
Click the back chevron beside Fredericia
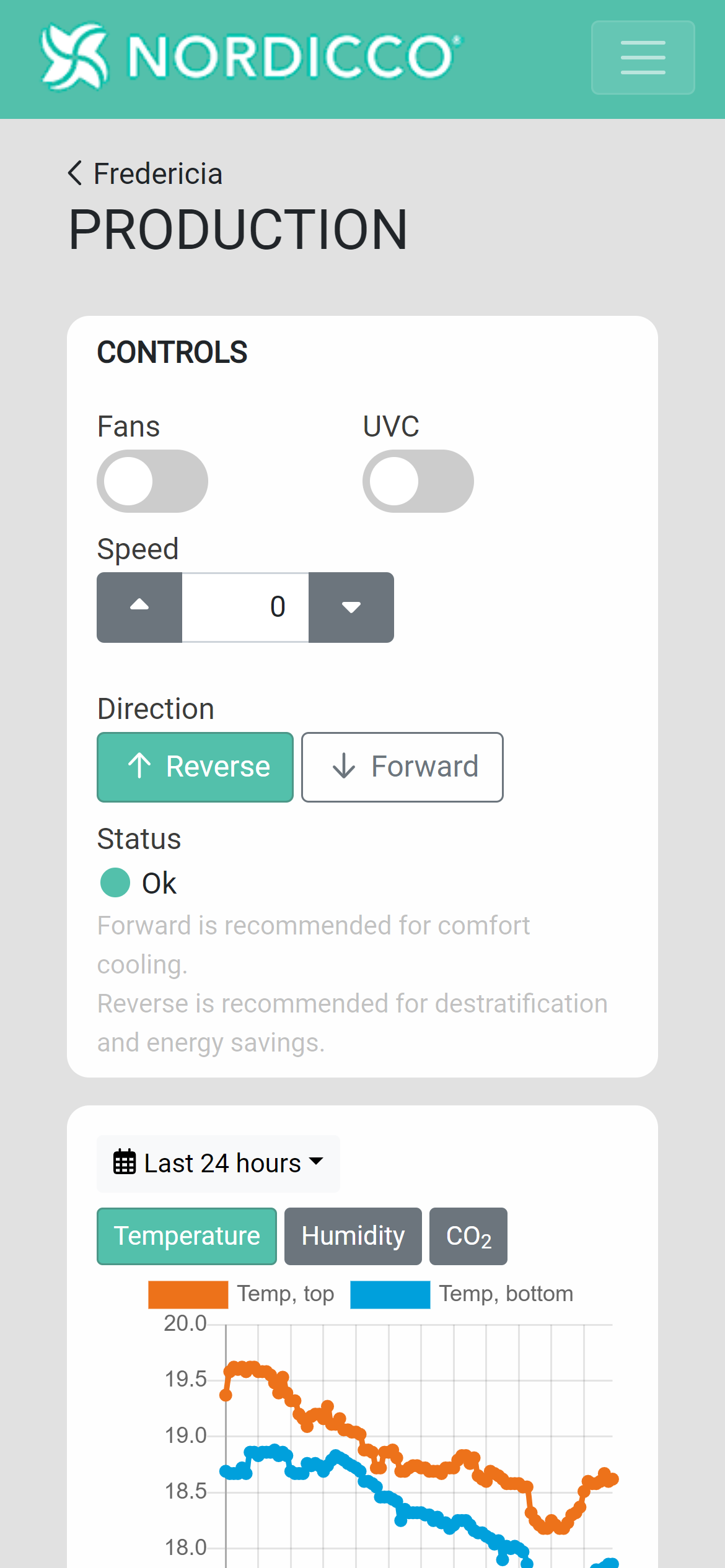[x=75, y=173]
